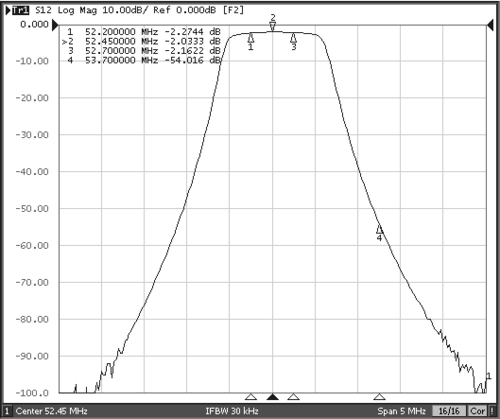
Task: Click the channel 1 indicator in status bar
Action: coord(7,411)
